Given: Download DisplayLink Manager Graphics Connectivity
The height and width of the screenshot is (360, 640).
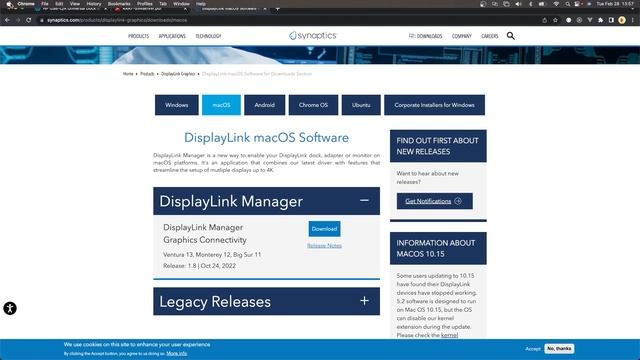Looking at the screenshot, I should [x=324, y=229].
